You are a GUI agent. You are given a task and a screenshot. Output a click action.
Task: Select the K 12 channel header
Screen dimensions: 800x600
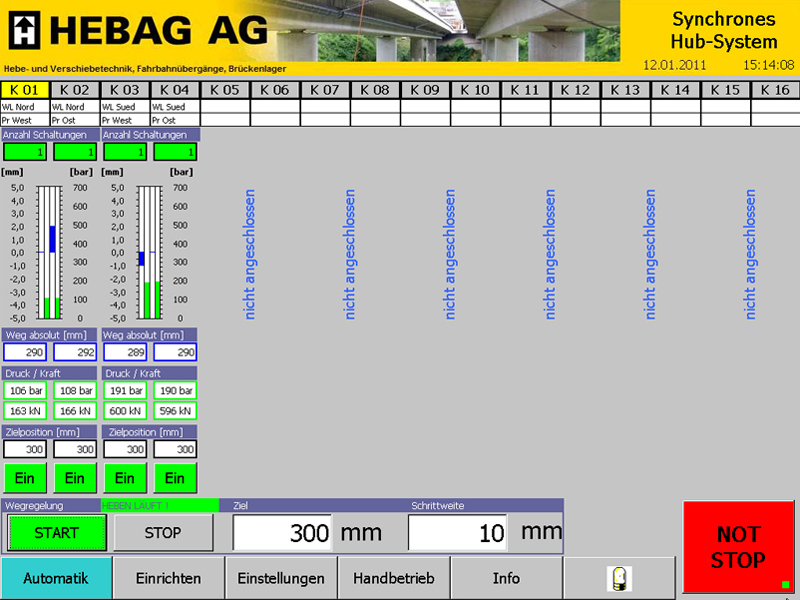click(x=575, y=90)
